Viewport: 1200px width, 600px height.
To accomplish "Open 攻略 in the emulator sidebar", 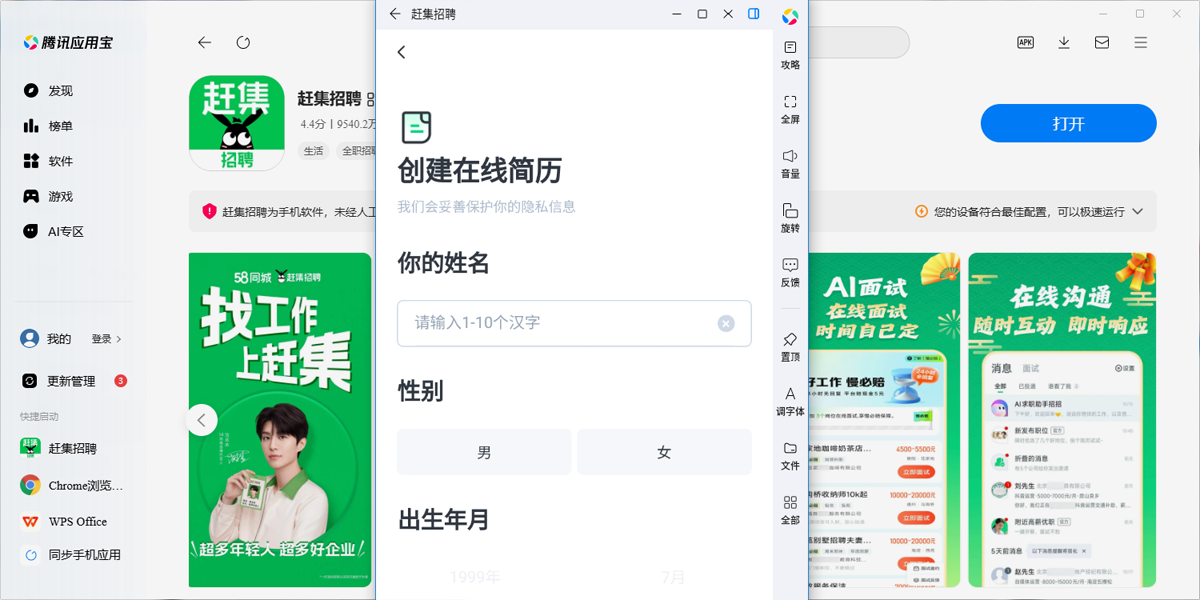I will tap(790, 55).
